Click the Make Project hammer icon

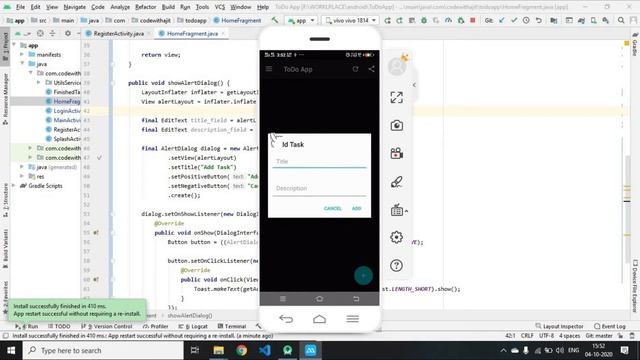275,20
